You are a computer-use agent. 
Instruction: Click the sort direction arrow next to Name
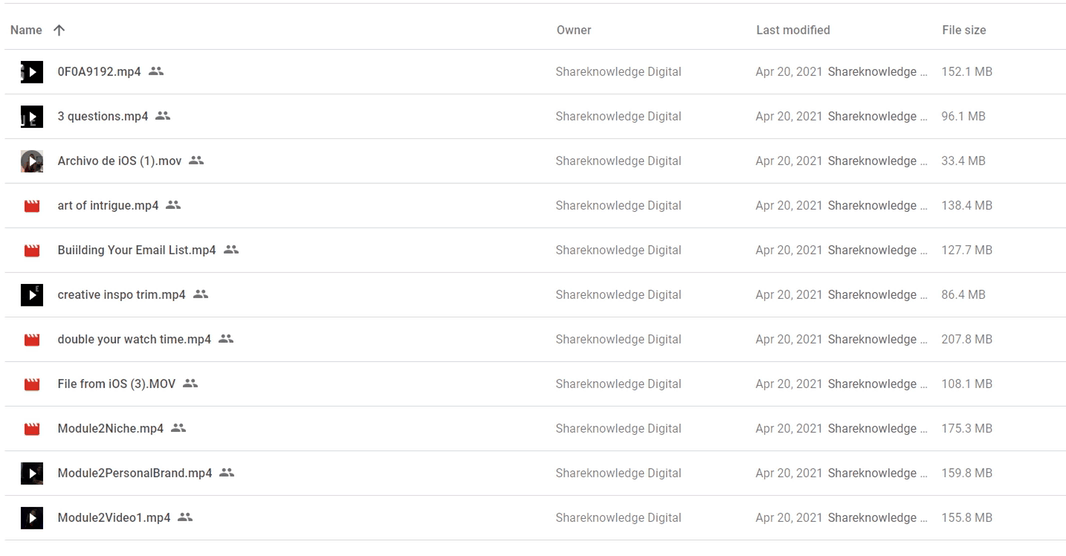coord(59,30)
